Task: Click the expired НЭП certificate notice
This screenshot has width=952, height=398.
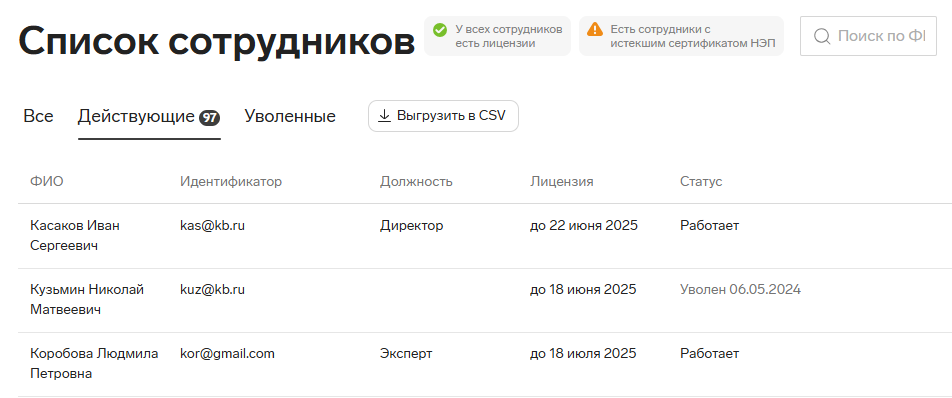Action: [681, 36]
